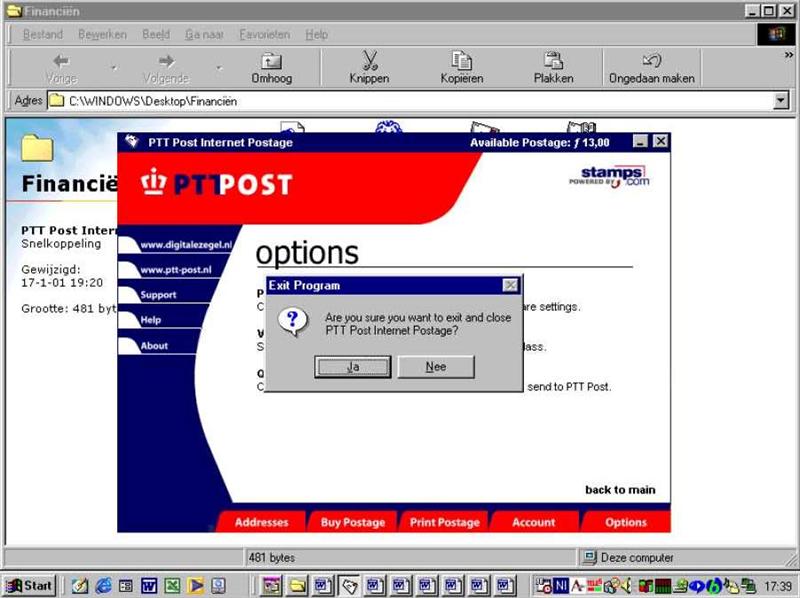Image resolution: width=800 pixels, height=598 pixels.
Task: Open Support in the PTT Post sidebar
Action: pos(158,295)
